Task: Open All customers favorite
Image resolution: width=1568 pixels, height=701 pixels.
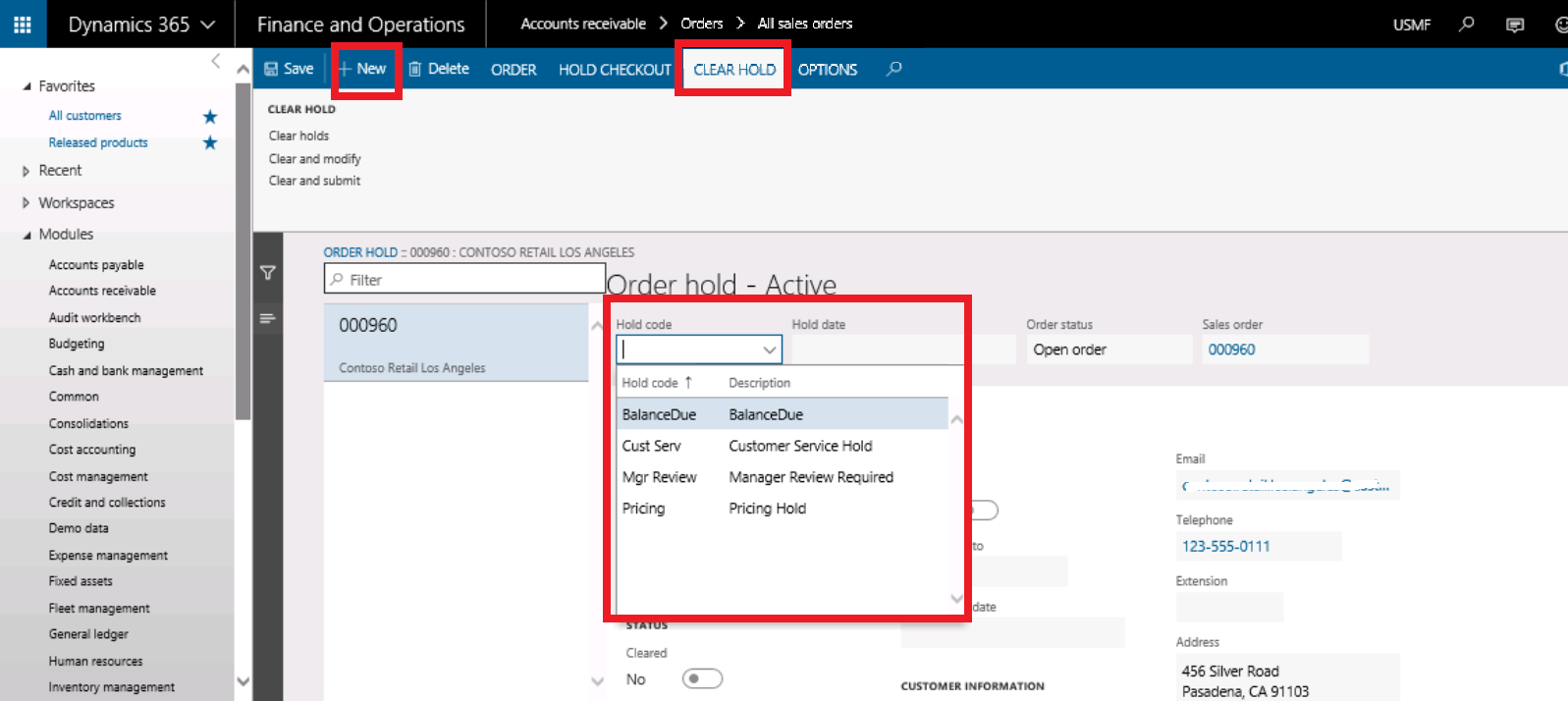Action: pos(85,116)
